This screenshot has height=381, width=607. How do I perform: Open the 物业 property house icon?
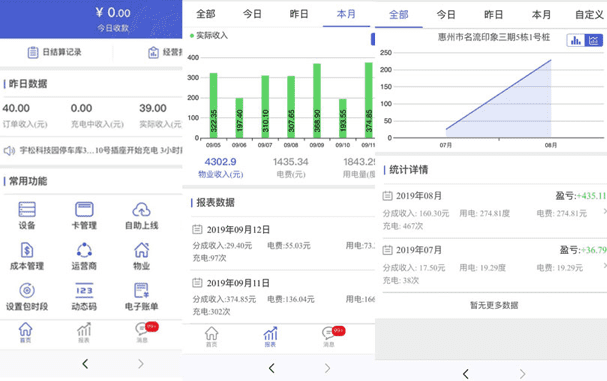[141, 250]
